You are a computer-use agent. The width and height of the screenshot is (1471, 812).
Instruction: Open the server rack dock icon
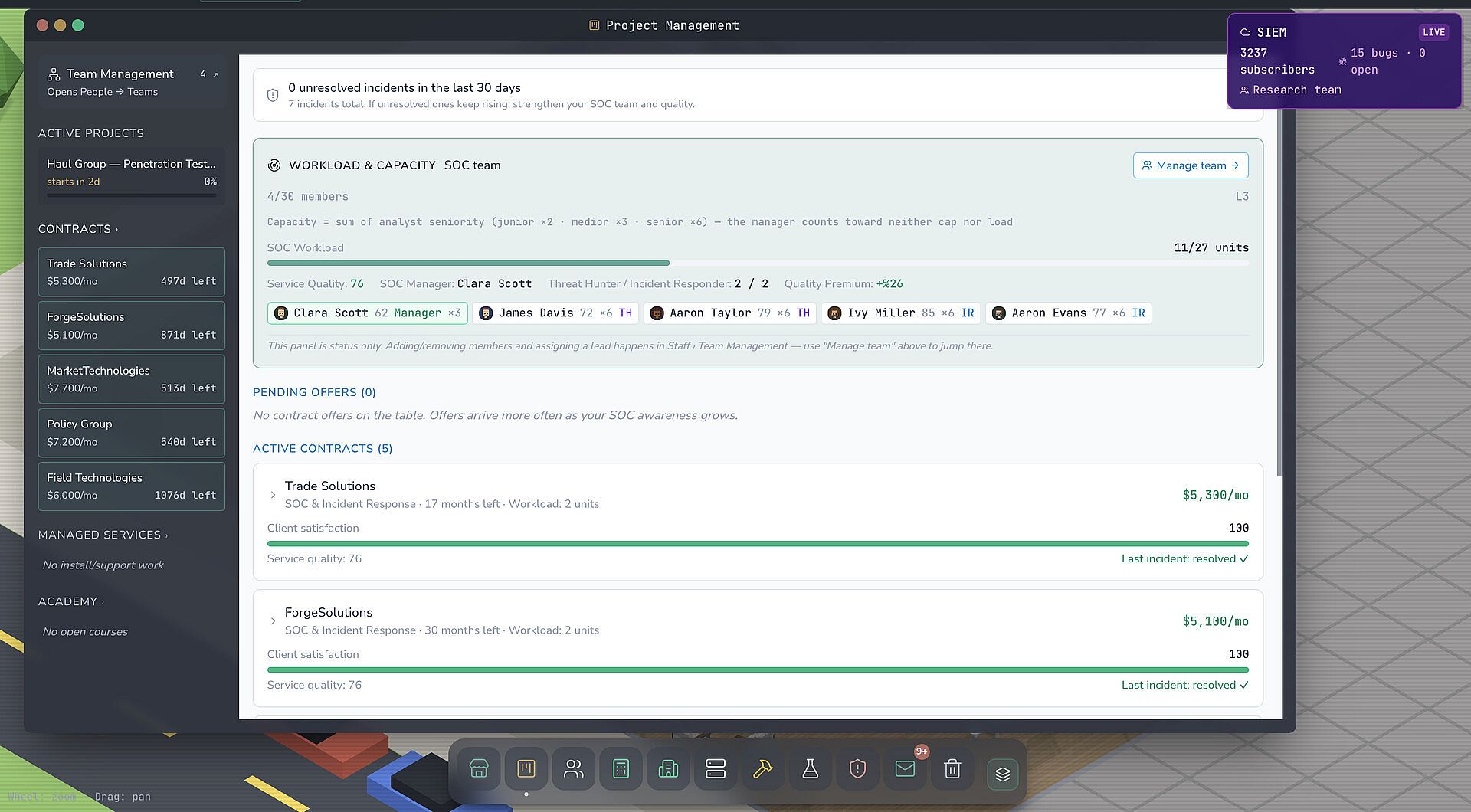click(716, 768)
